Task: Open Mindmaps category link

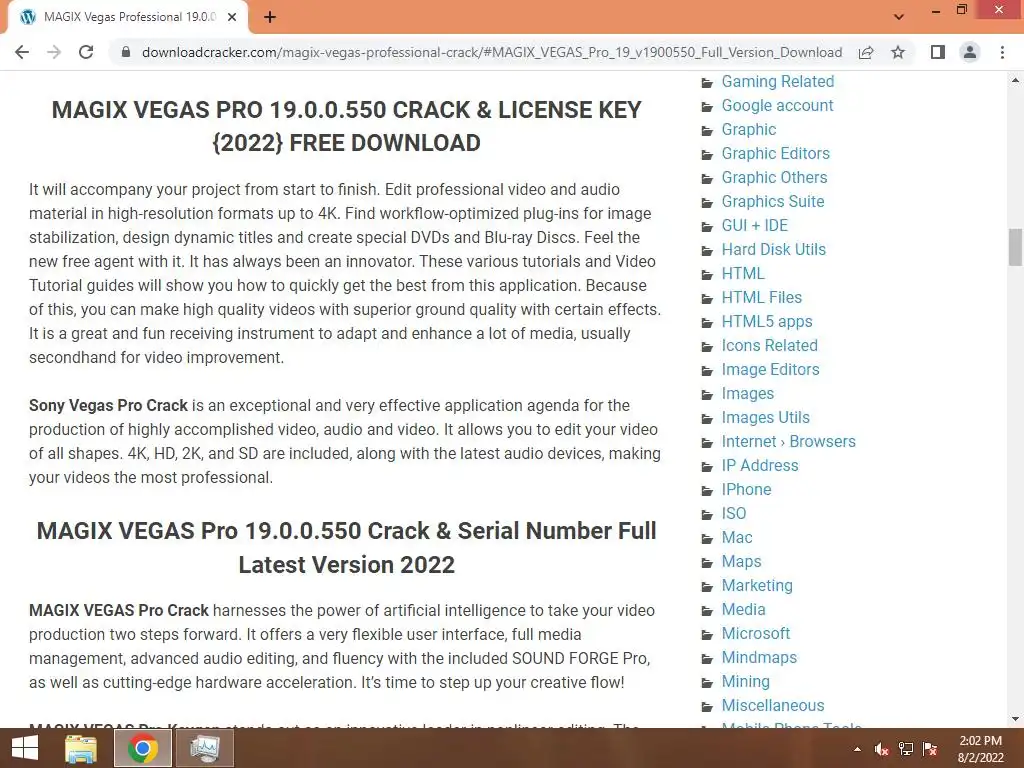Action: coord(759,658)
